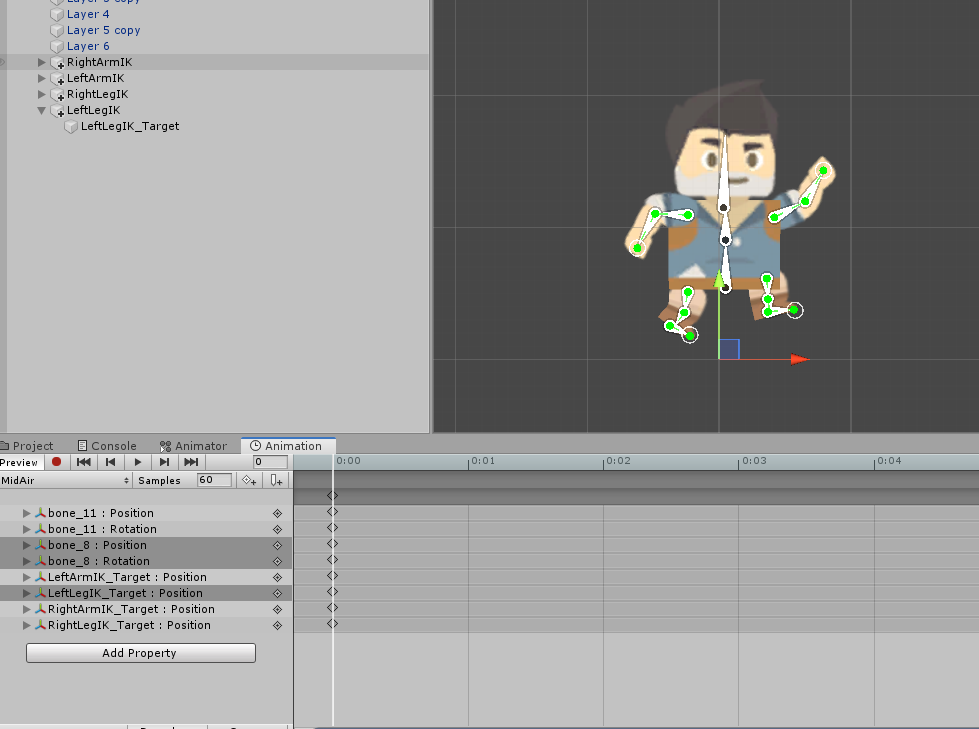
Task: Switch to the Animator tab
Action: tap(193, 446)
